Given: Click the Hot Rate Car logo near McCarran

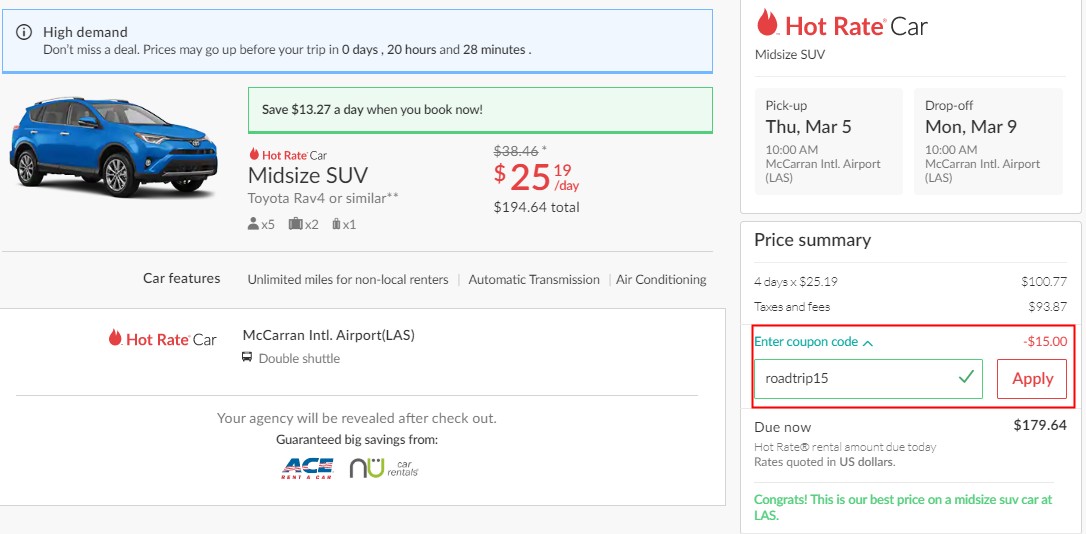Looking at the screenshot, I should 162,339.
